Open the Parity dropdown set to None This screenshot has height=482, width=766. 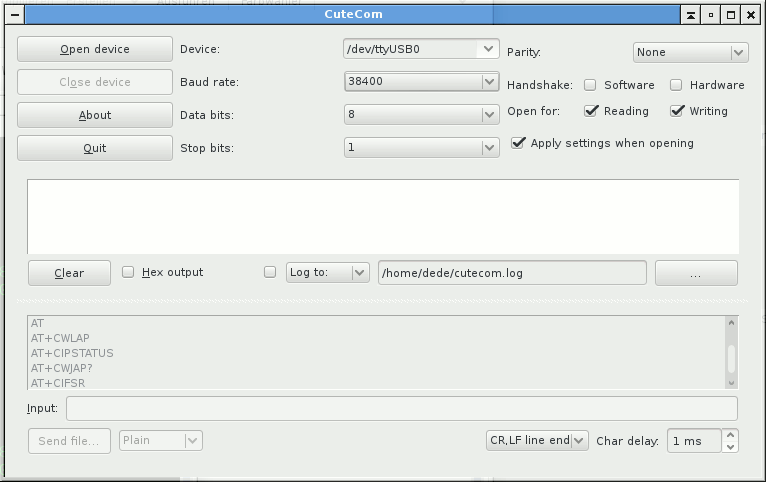[x=691, y=52]
